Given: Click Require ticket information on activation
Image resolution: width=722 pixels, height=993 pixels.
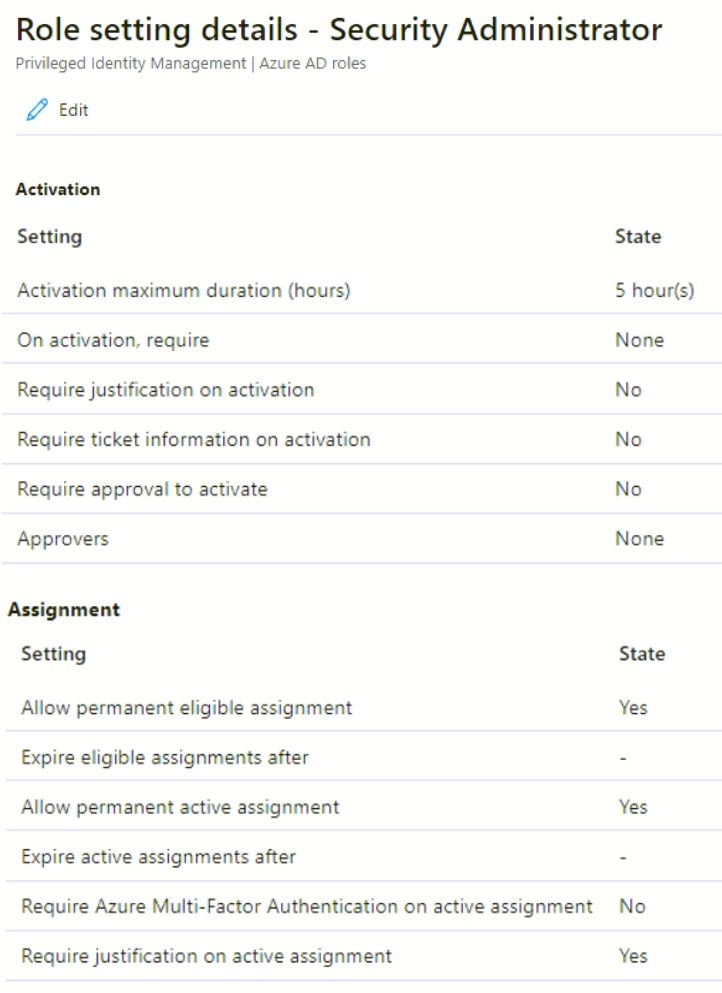Looking at the screenshot, I should [x=193, y=439].
